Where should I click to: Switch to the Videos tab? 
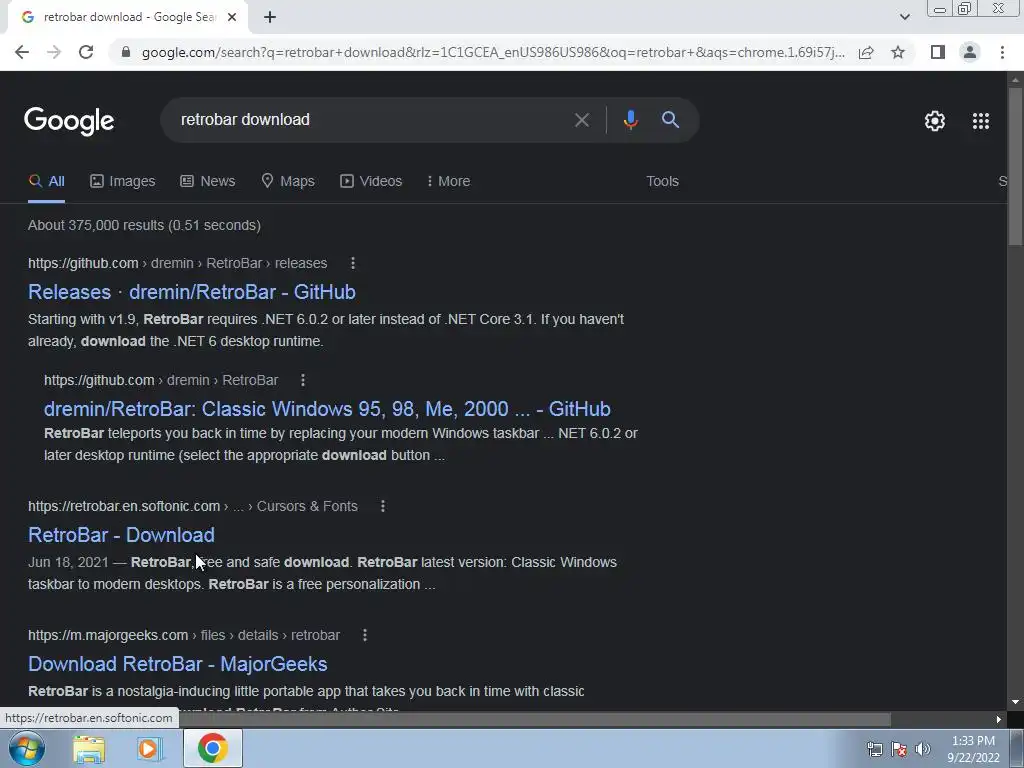[x=371, y=181]
